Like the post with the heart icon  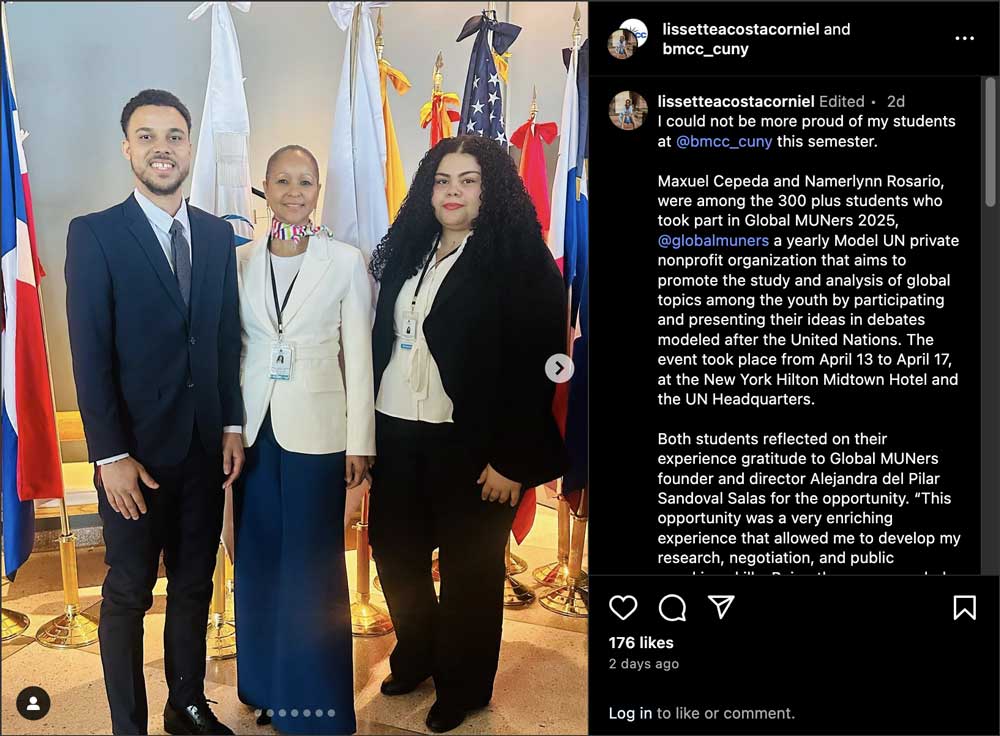coord(623,607)
